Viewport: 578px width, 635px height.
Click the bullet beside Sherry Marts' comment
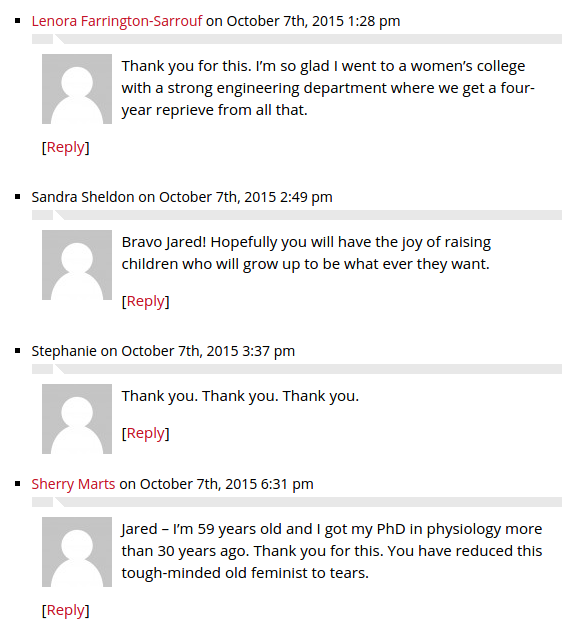pos(17,484)
